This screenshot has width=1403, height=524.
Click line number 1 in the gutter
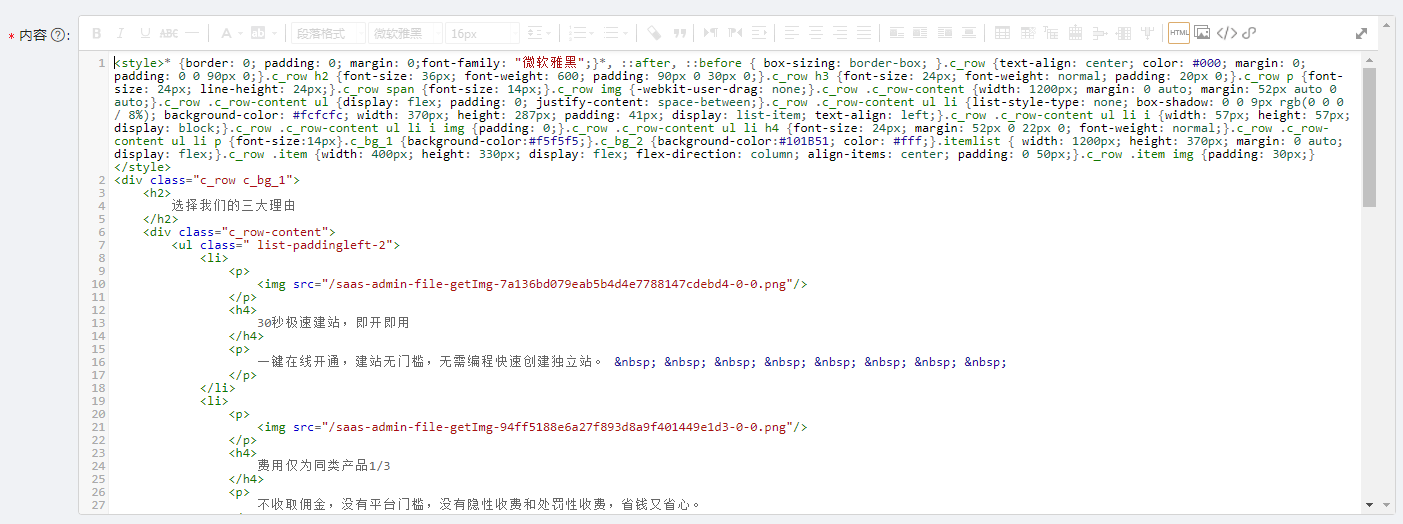(x=101, y=62)
